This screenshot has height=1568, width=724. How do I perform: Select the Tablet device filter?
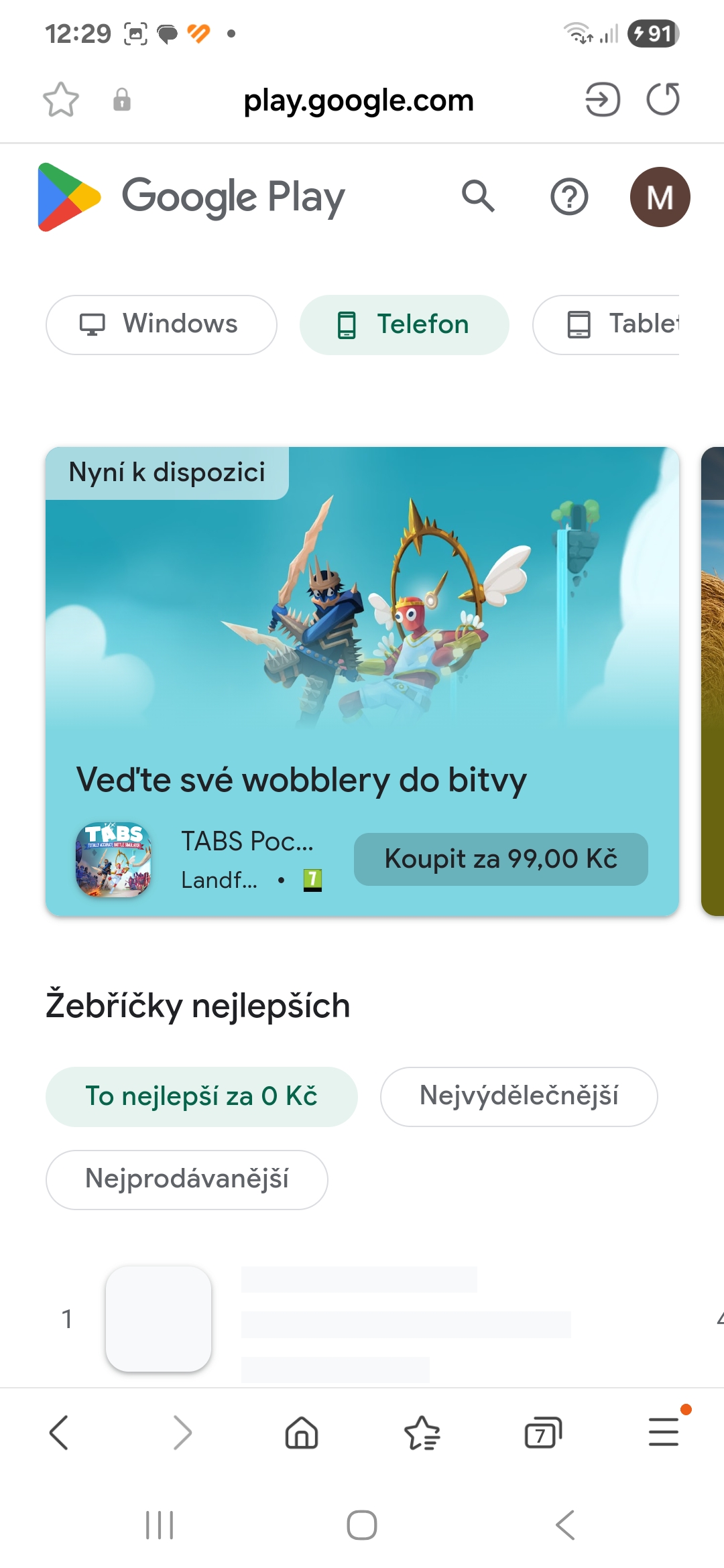coord(606,325)
